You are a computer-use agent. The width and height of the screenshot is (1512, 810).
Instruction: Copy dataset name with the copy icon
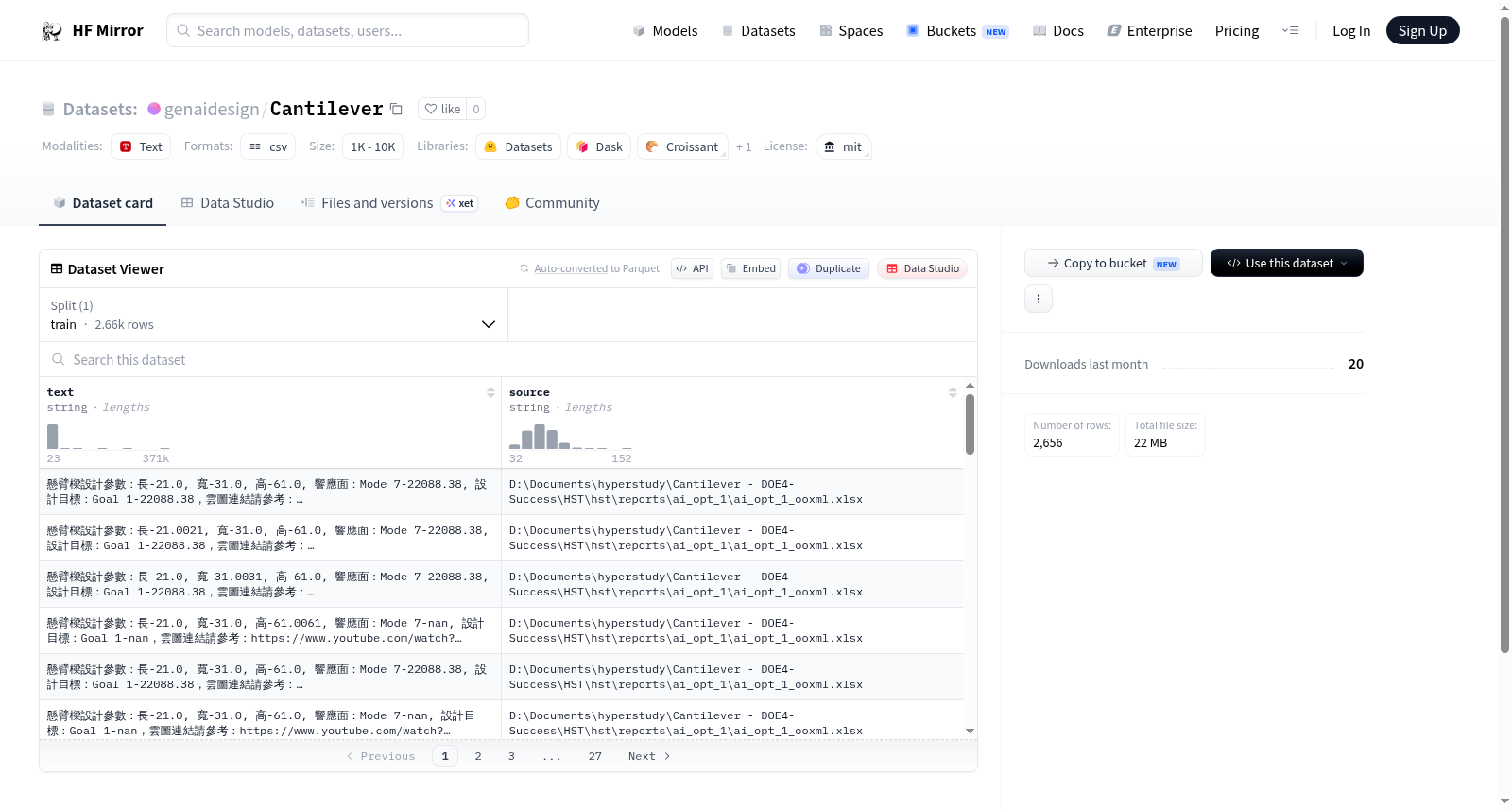pyautogui.click(x=397, y=109)
